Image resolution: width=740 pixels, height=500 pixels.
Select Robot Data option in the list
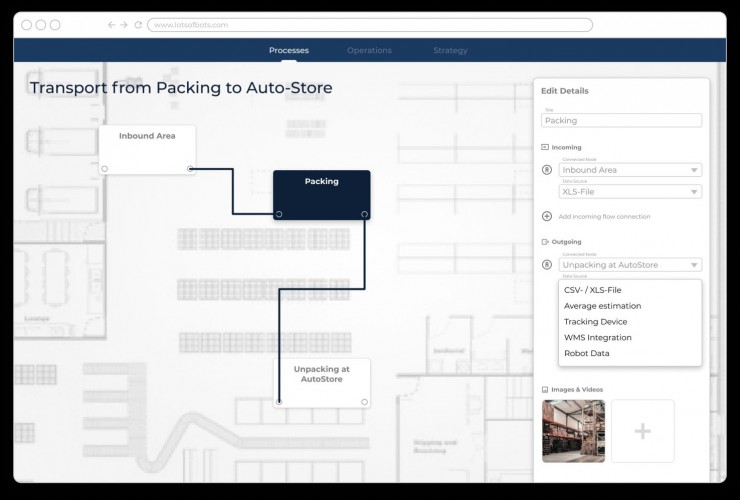pos(586,353)
